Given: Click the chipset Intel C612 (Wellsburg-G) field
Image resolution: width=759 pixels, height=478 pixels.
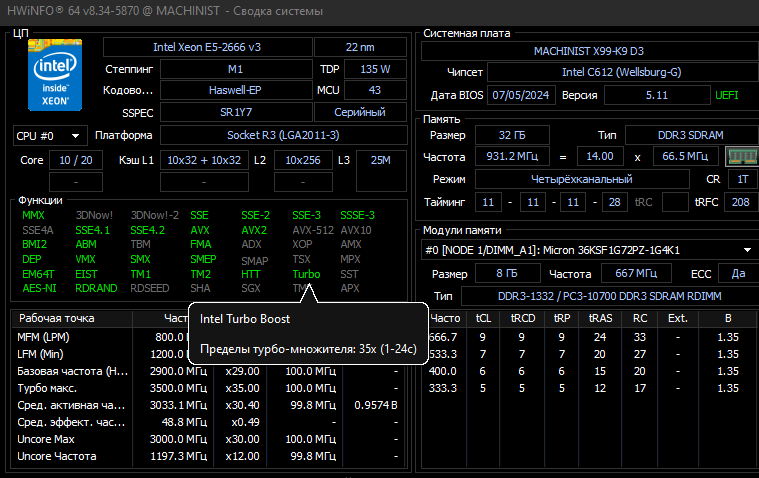Looking at the screenshot, I should pos(622,72).
